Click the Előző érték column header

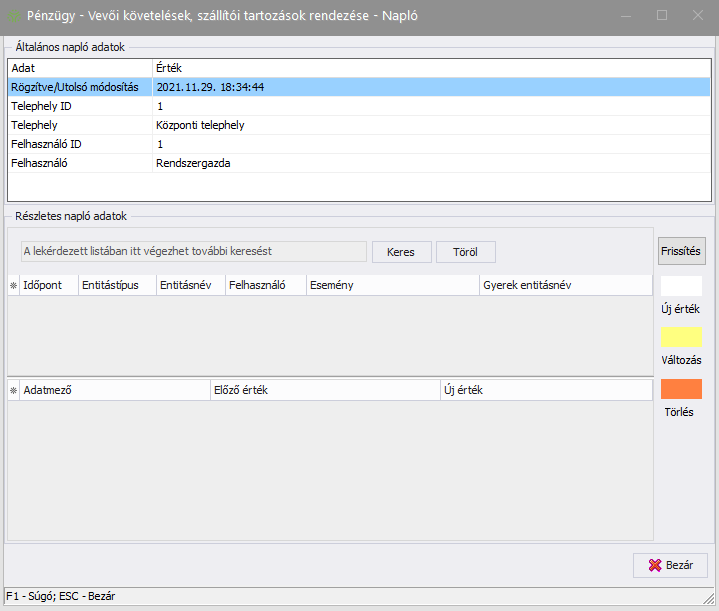click(x=323, y=390)
